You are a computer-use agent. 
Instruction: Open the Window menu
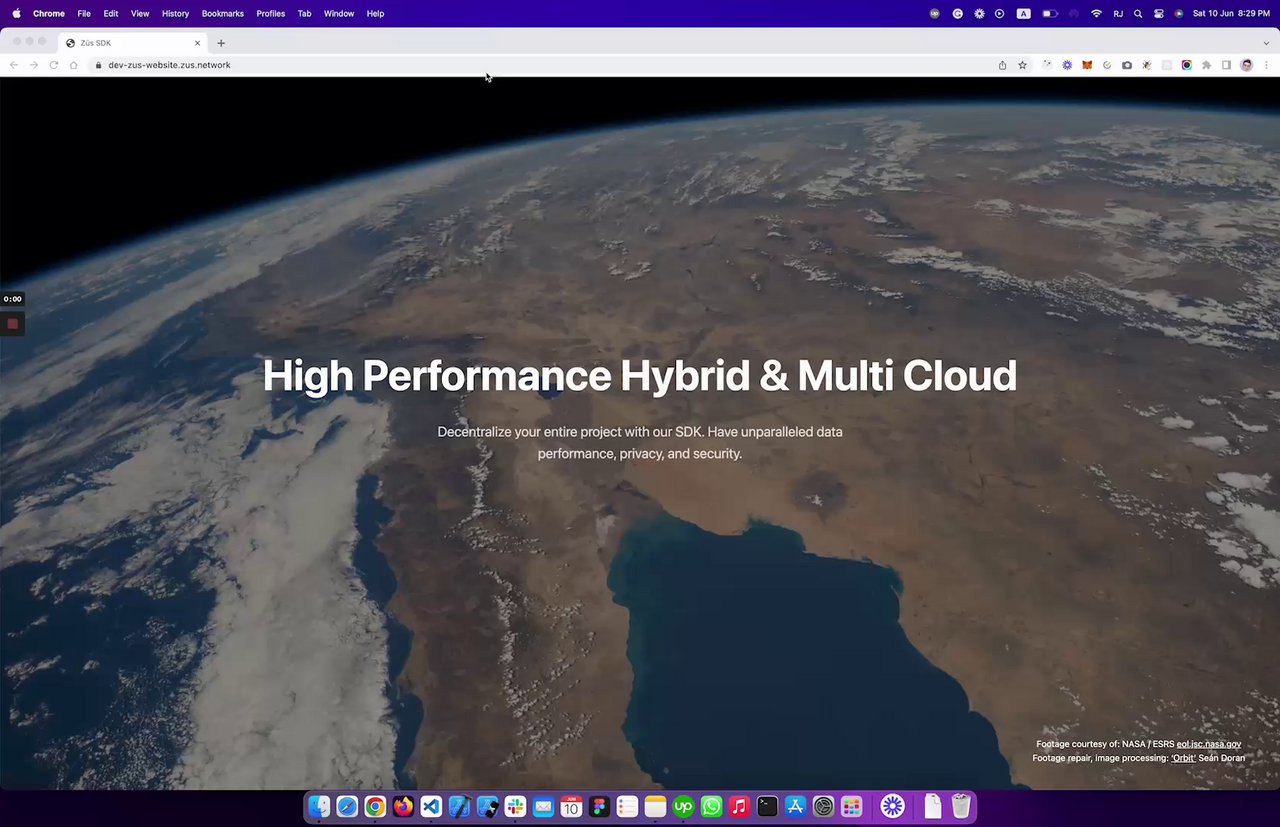click(339, 14)
